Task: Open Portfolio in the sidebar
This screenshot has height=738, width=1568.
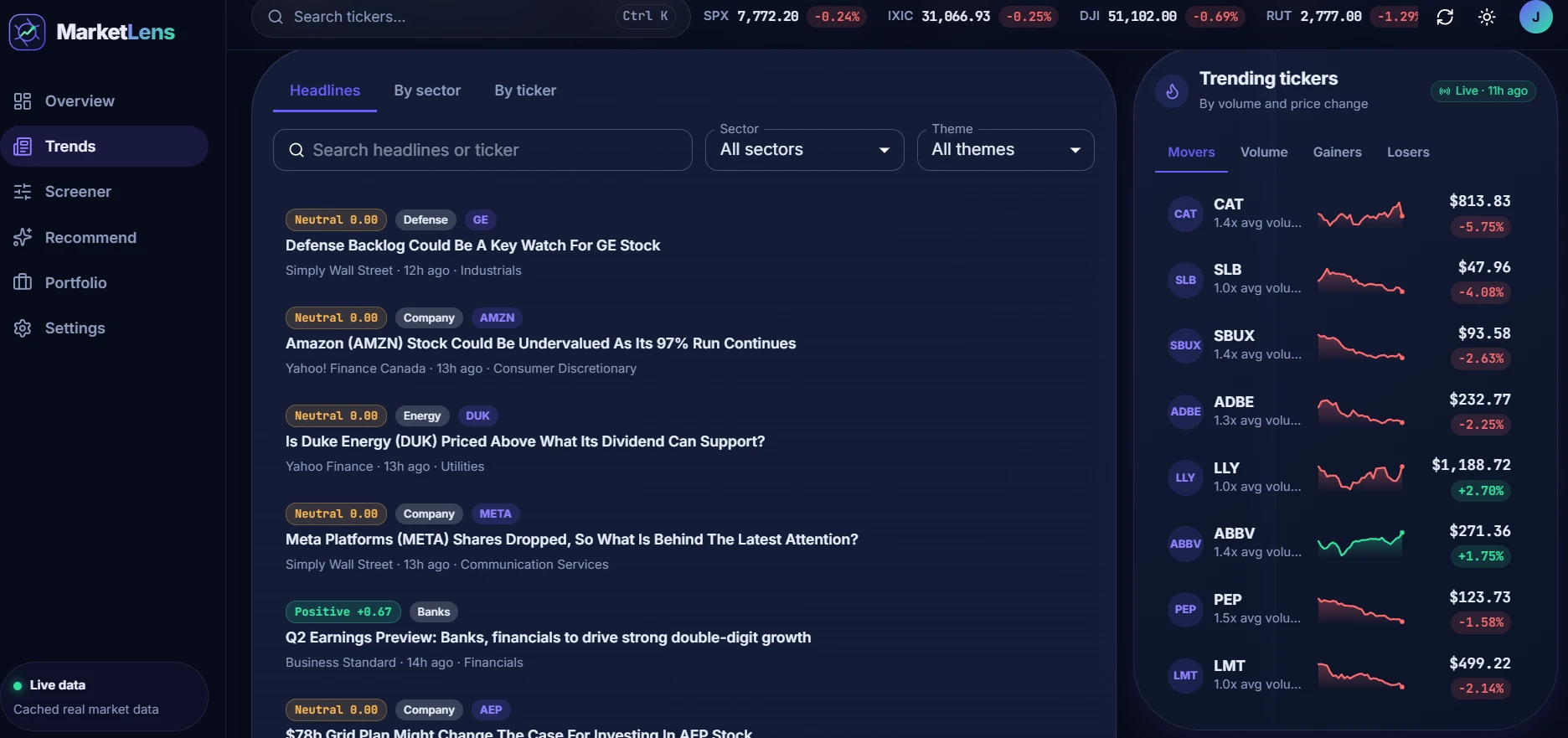Action: 105,283
